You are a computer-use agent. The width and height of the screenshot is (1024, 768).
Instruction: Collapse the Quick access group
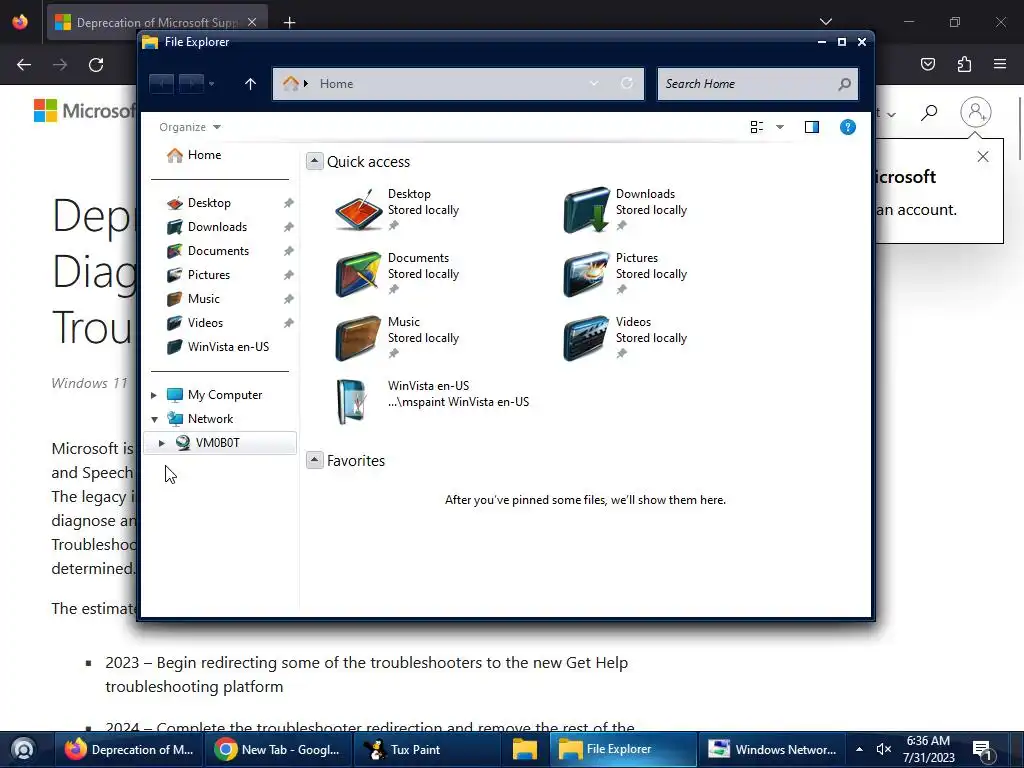click(314, 161)
